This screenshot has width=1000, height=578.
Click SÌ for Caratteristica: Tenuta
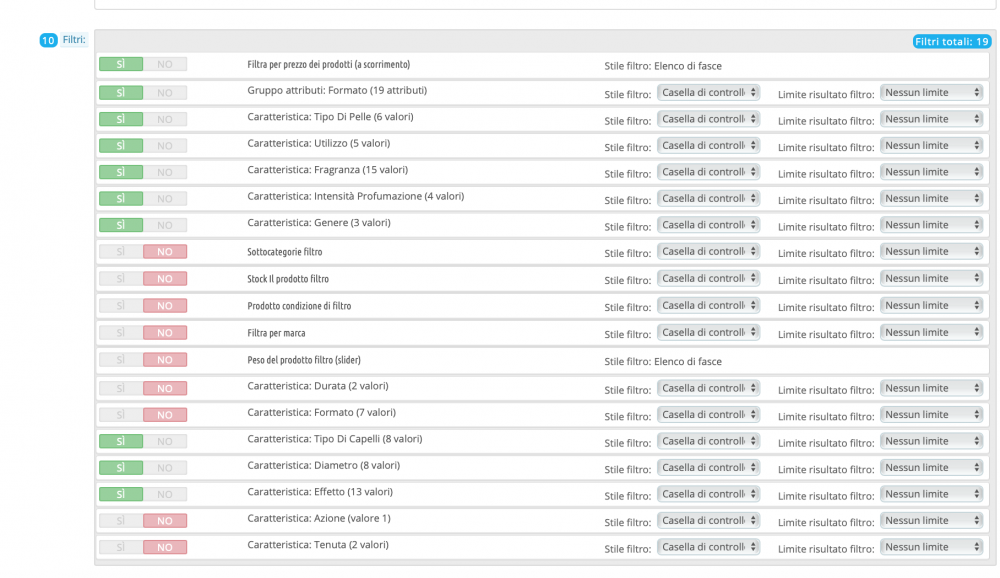[121, 547]
